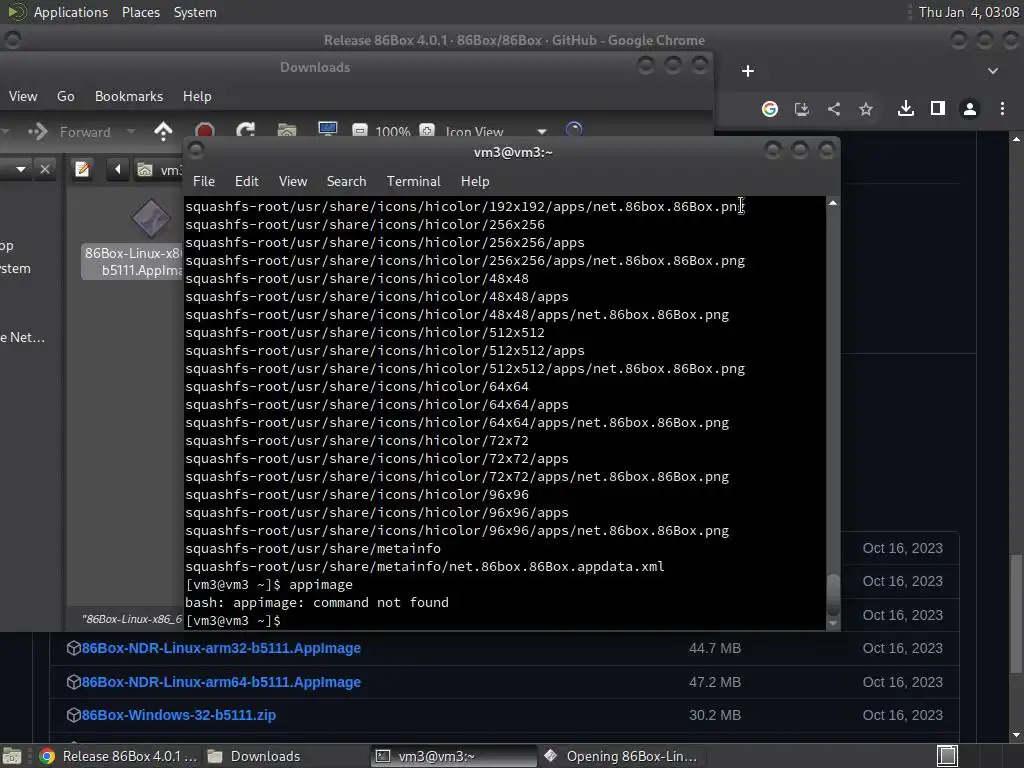The height and width of the screenshot is (768, 1024).
Task: Click Chrome page scrollbar up arrow
Action: pyautogui.click(x=1016, y=138)
